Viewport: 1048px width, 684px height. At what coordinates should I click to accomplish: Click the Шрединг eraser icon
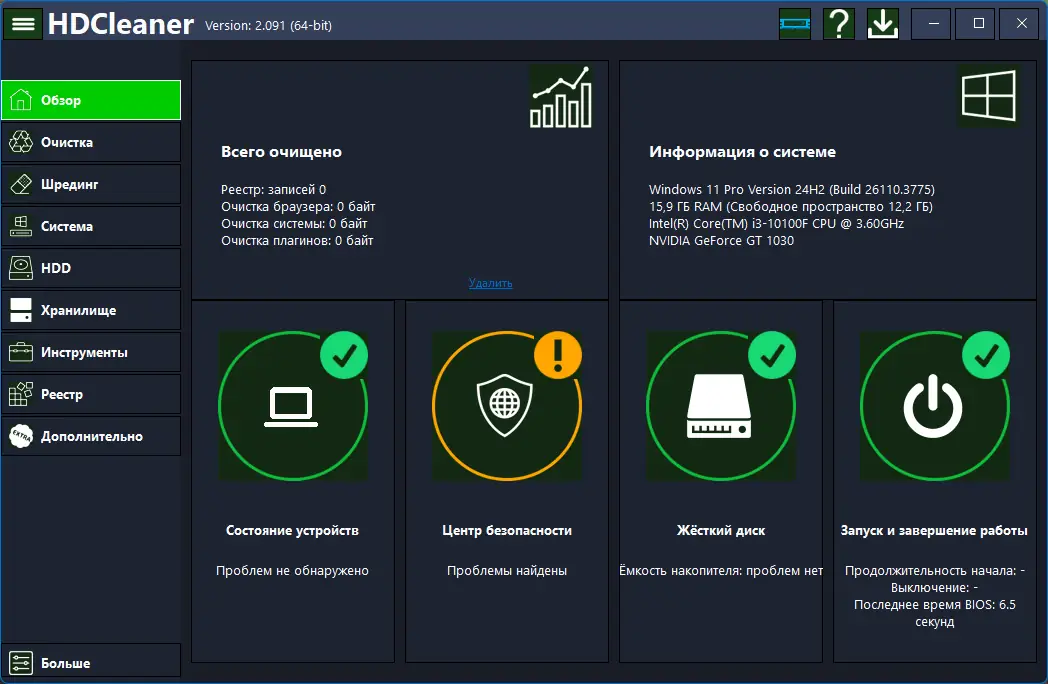(21, 184)
